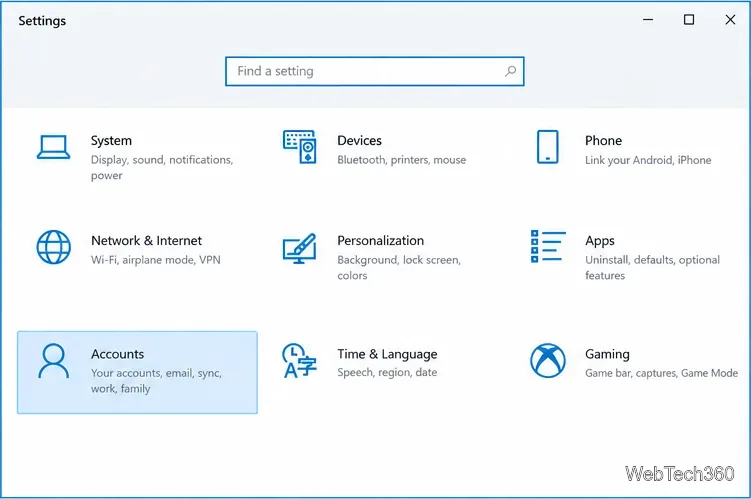Click the Phone icon
751x499 pixels.
[547, 147]
